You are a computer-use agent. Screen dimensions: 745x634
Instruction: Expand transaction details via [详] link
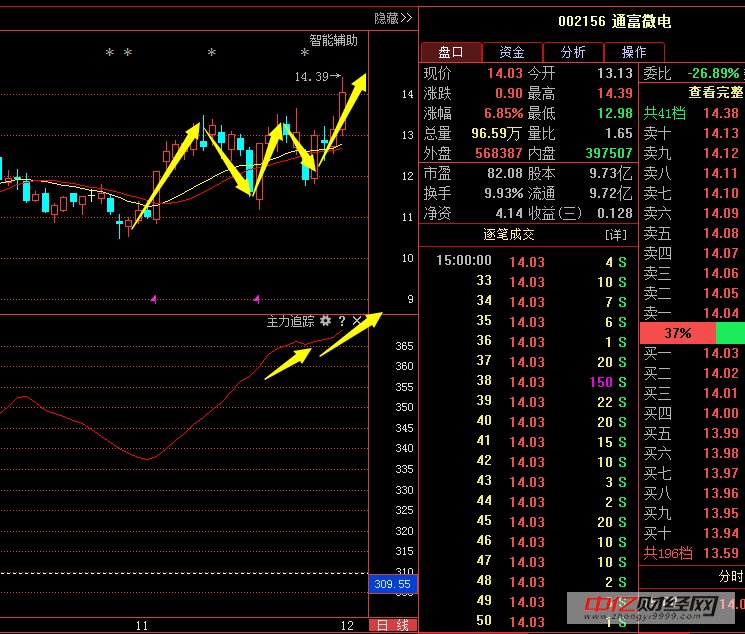click(615, 234)
